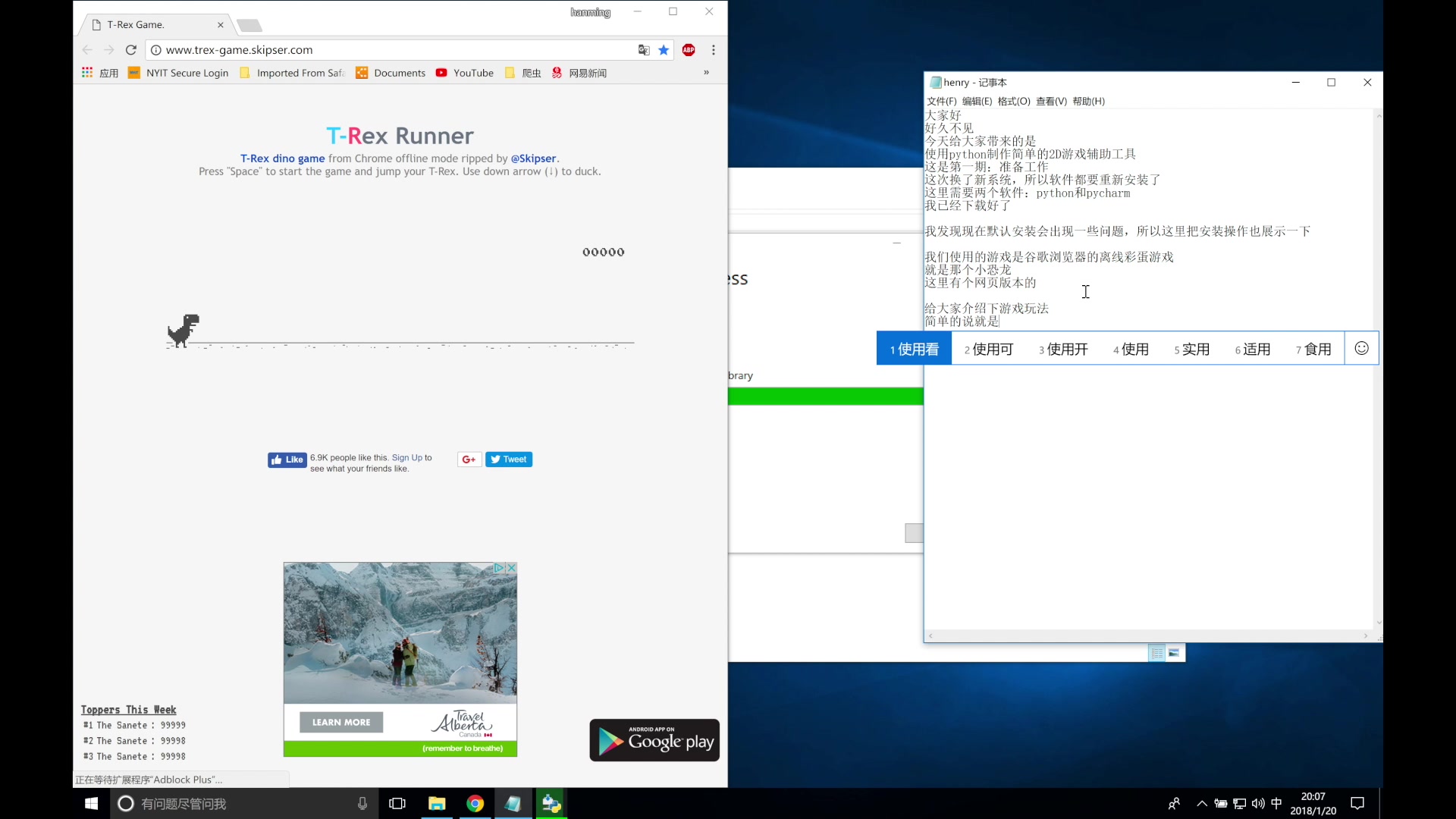
Task: Follow the T-Rex dino game link
Action: (x=282, y=158)
